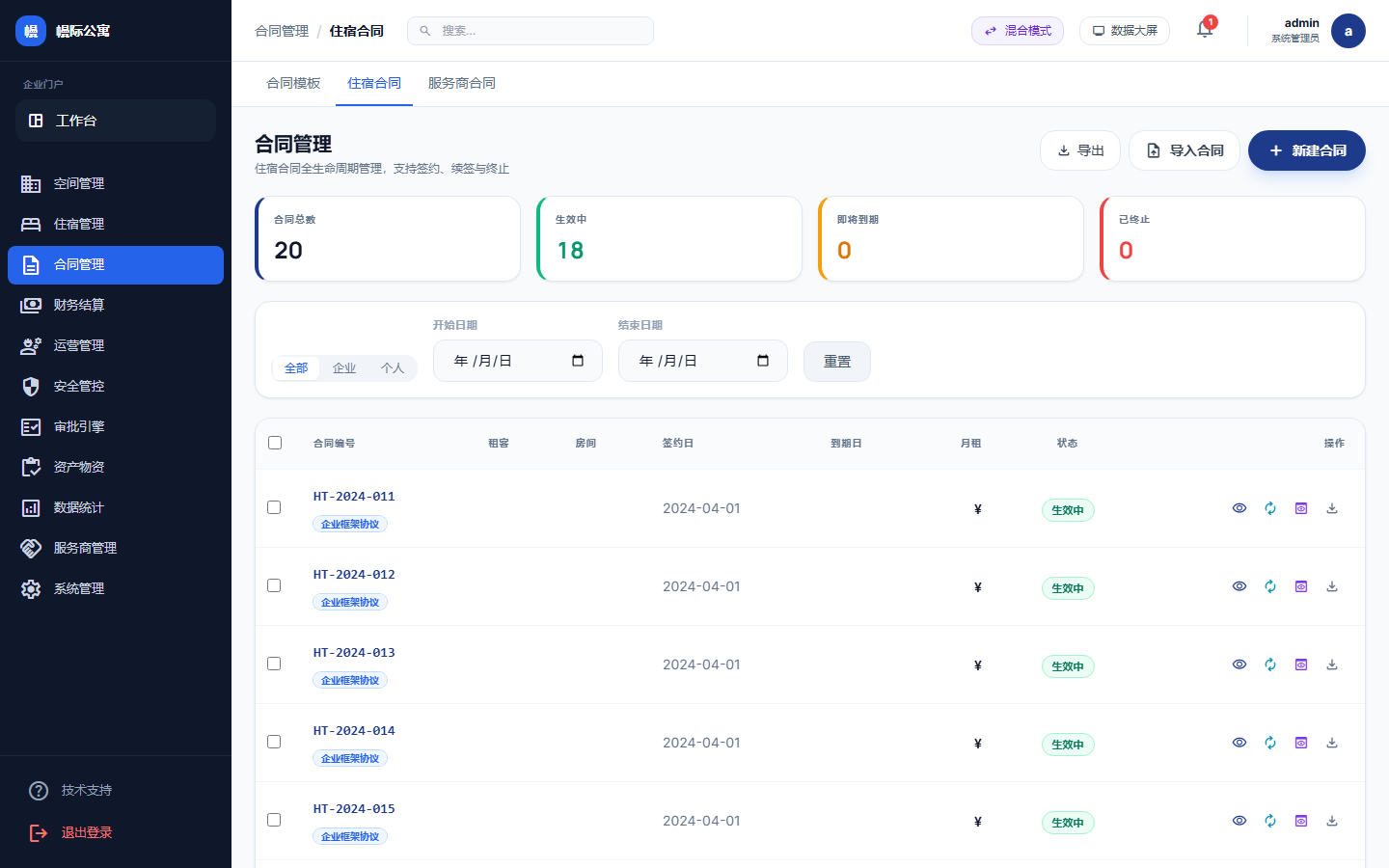Open the payment icon for contract HT-2024-013
The image size is (1389, 868).
tap(1300, 665)
